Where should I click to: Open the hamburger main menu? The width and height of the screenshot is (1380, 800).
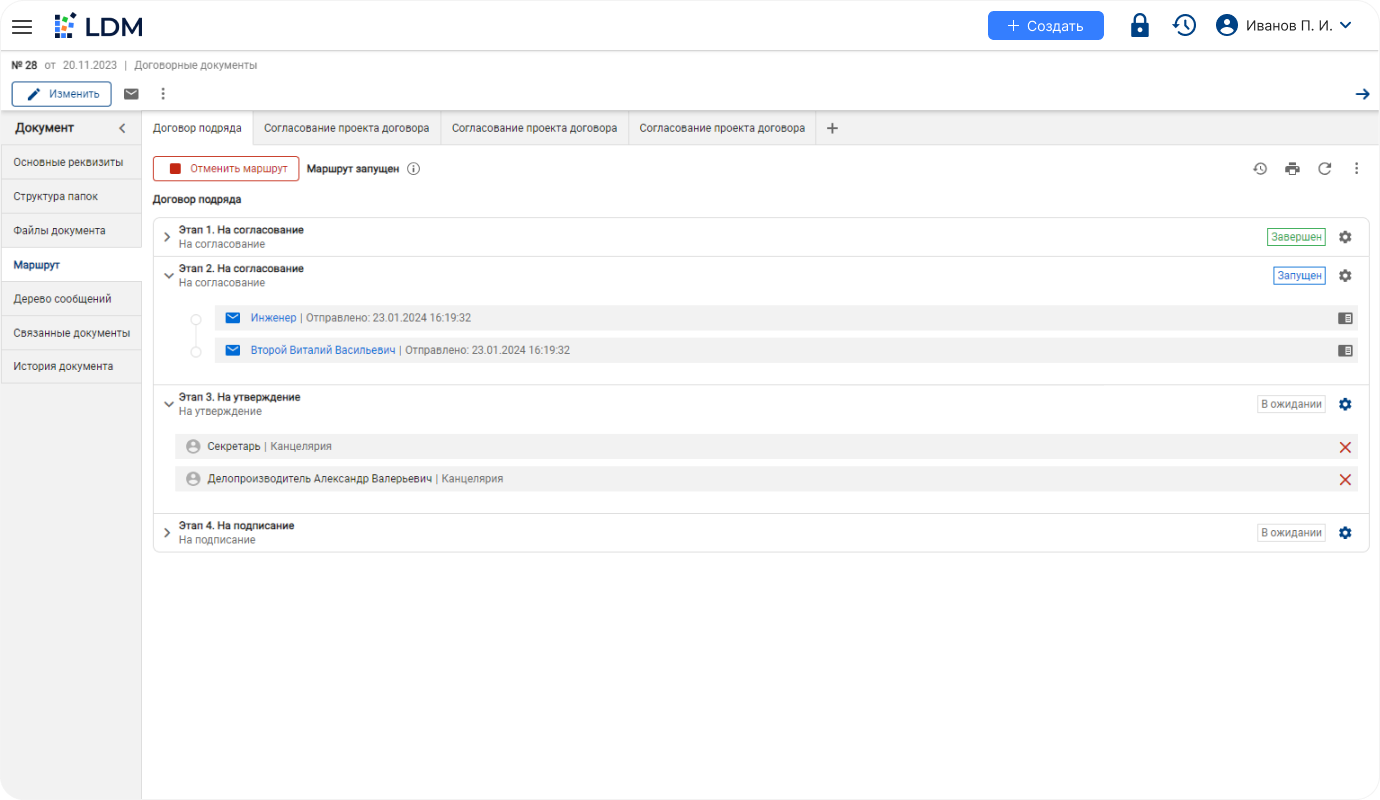[22, 26]
